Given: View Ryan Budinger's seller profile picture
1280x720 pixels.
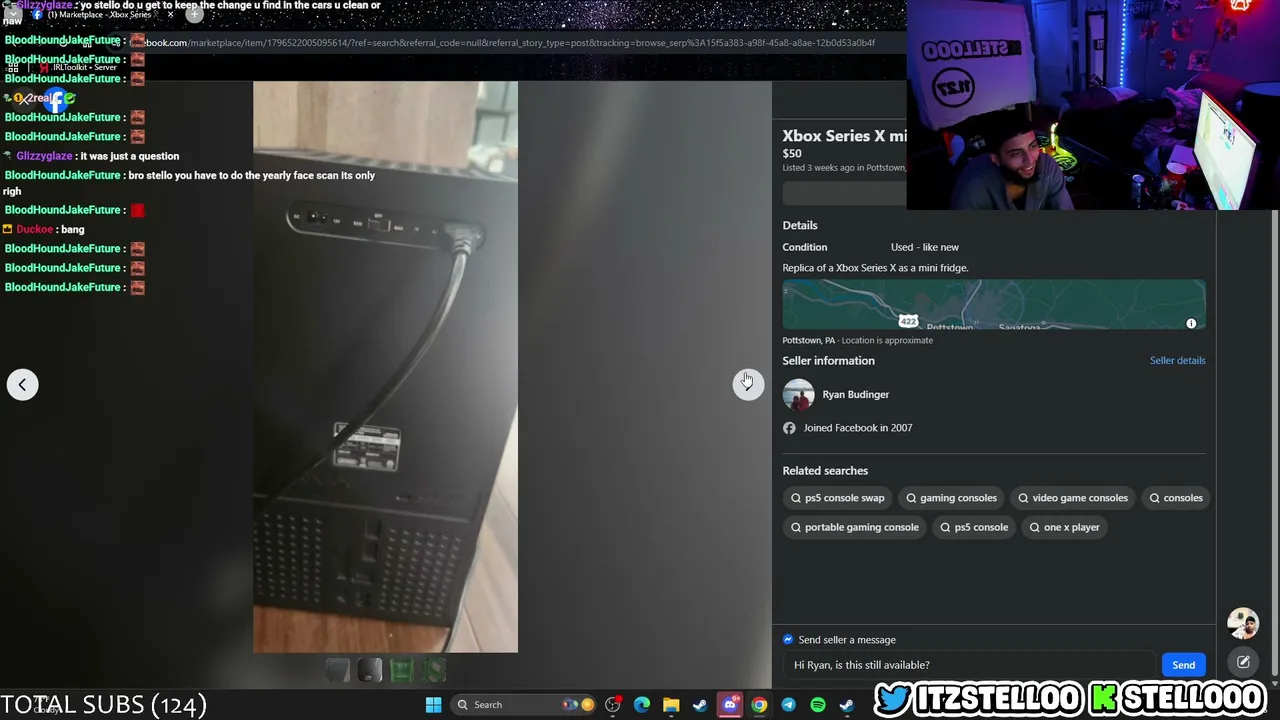Looking at the screenshot, I should tap(798, 395).
